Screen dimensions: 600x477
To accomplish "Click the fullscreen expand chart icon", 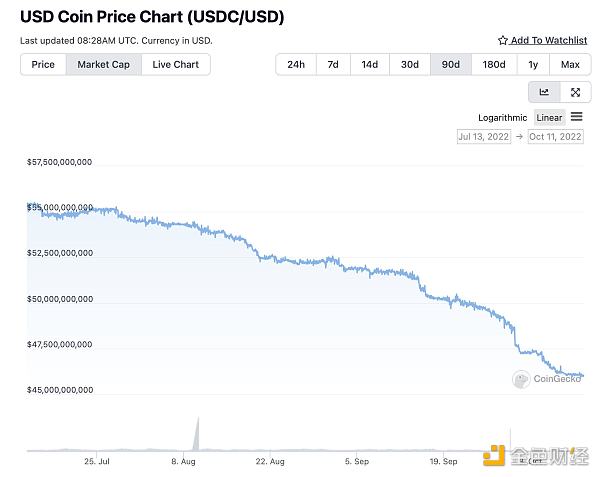I will tap(575, 92).
